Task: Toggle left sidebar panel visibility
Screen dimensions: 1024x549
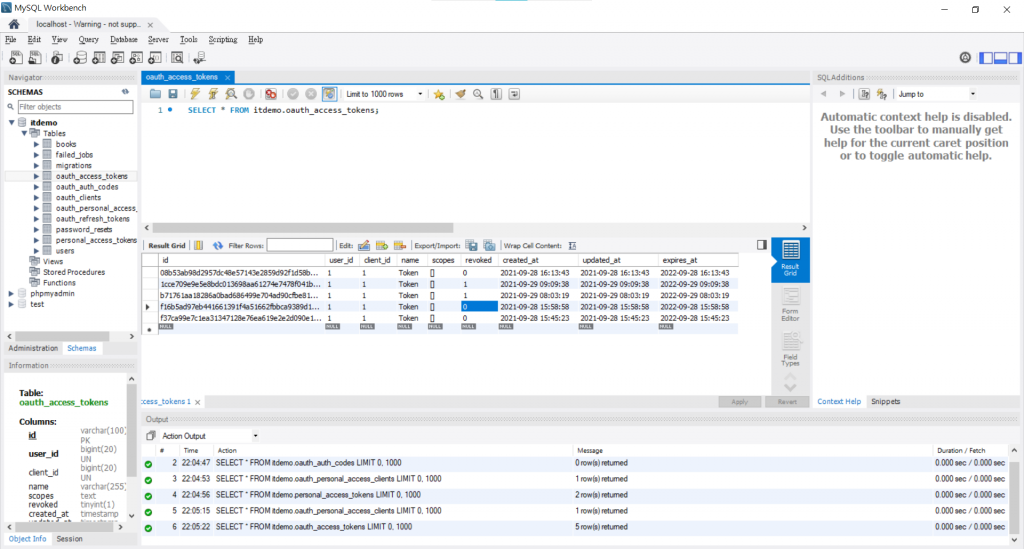Action: point(985,58)
